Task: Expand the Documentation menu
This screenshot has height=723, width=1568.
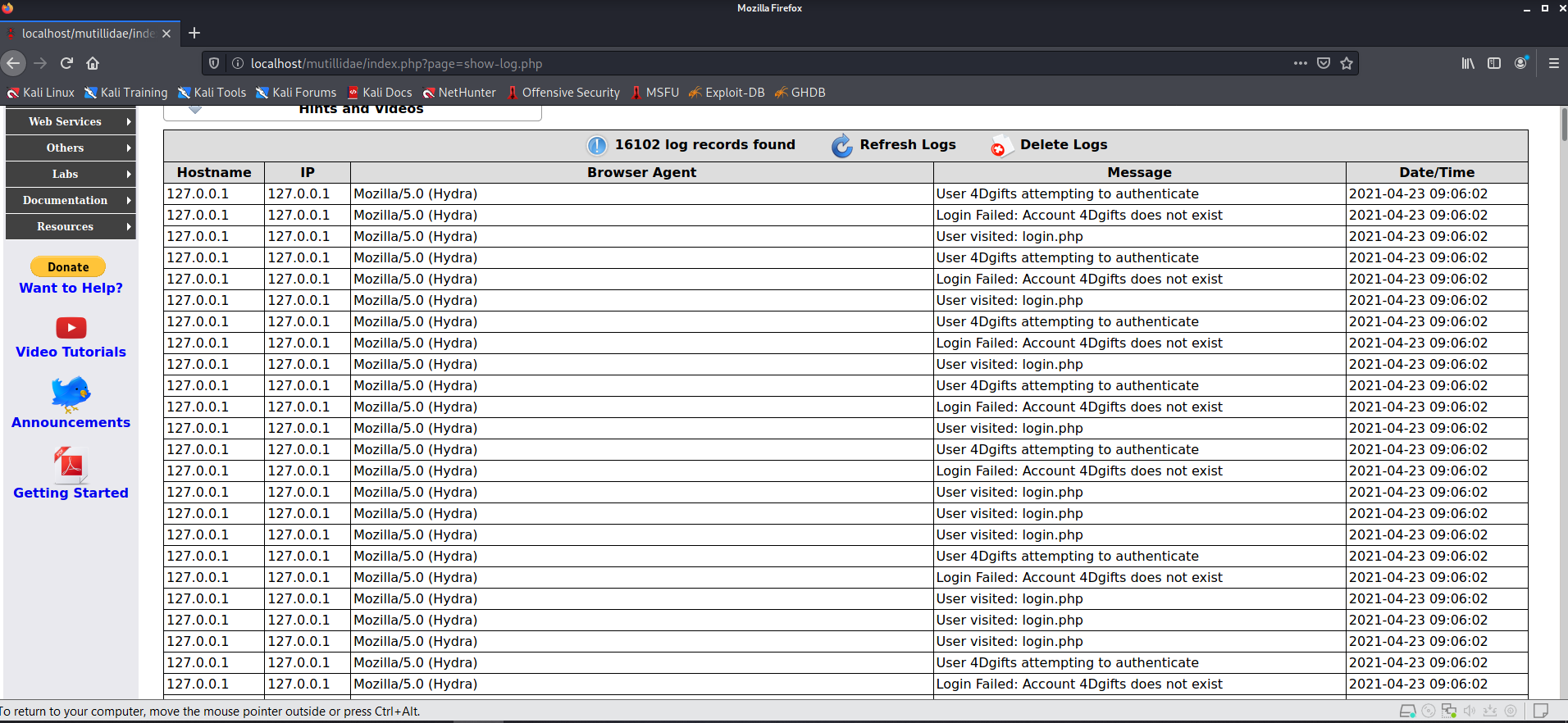Action: click(71, 200)
